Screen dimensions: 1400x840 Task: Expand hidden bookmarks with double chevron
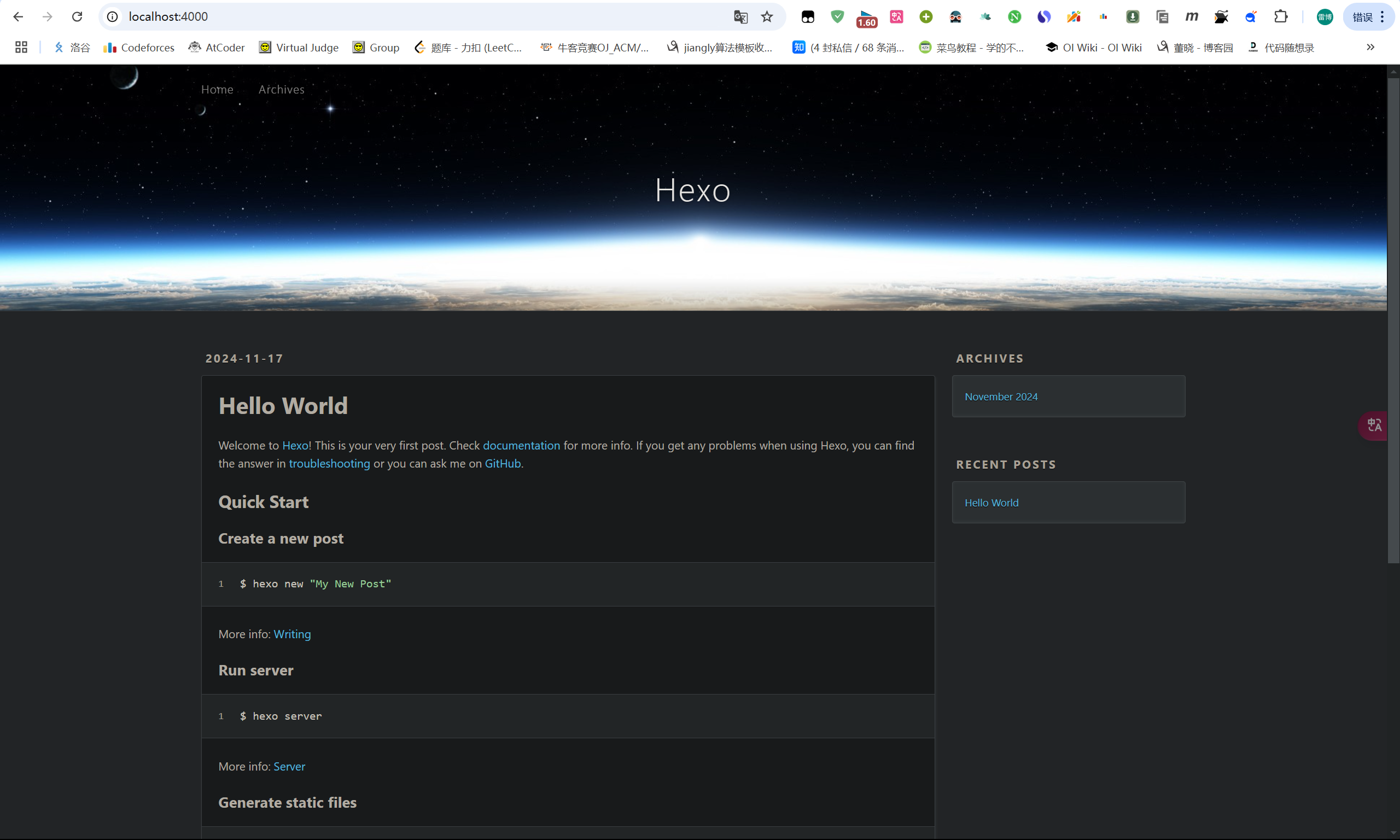click(1370, 48)
